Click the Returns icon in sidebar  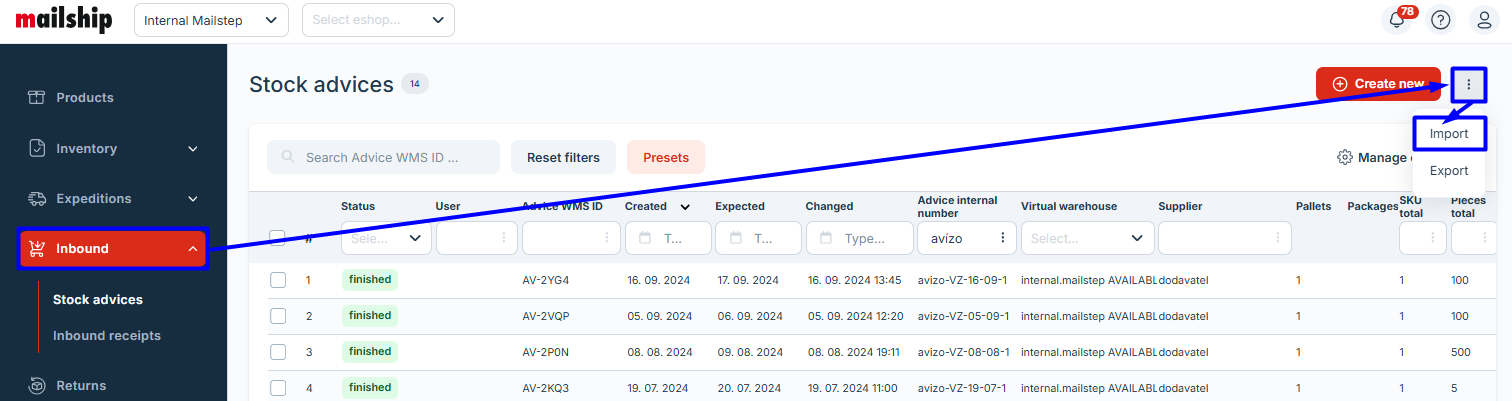coord(37,385)
